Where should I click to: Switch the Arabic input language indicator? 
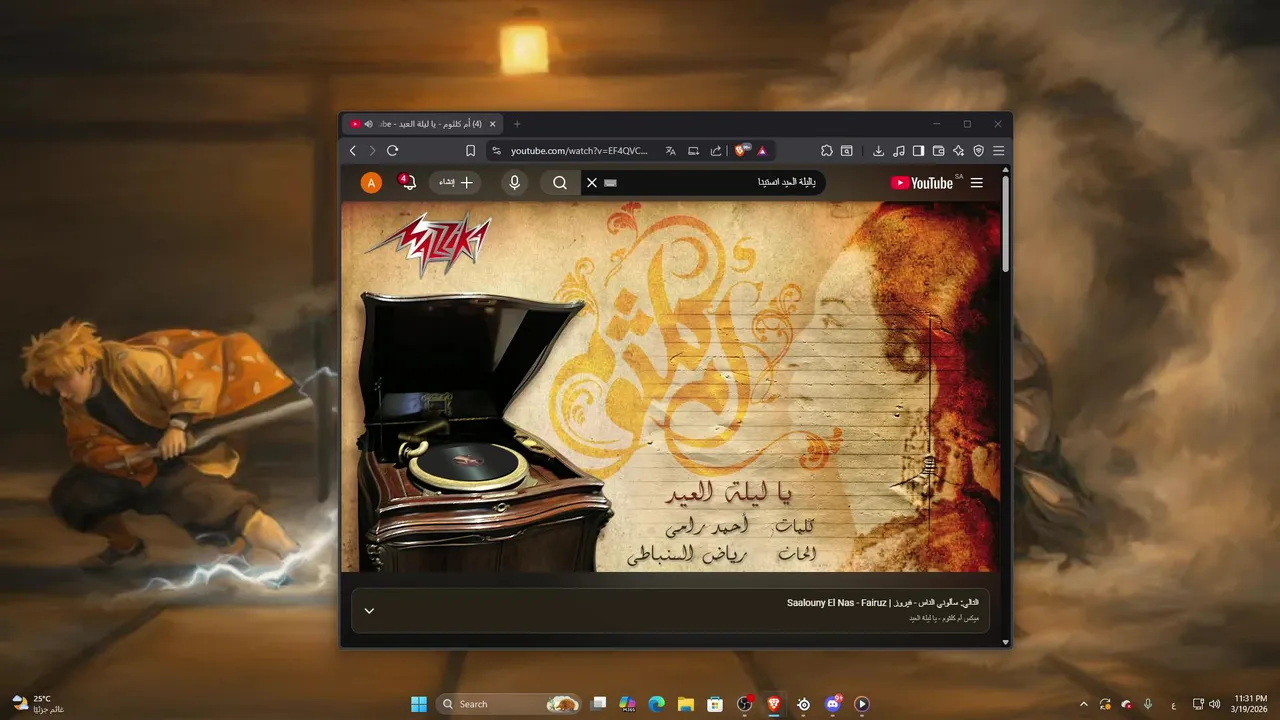click(1173, 704)
